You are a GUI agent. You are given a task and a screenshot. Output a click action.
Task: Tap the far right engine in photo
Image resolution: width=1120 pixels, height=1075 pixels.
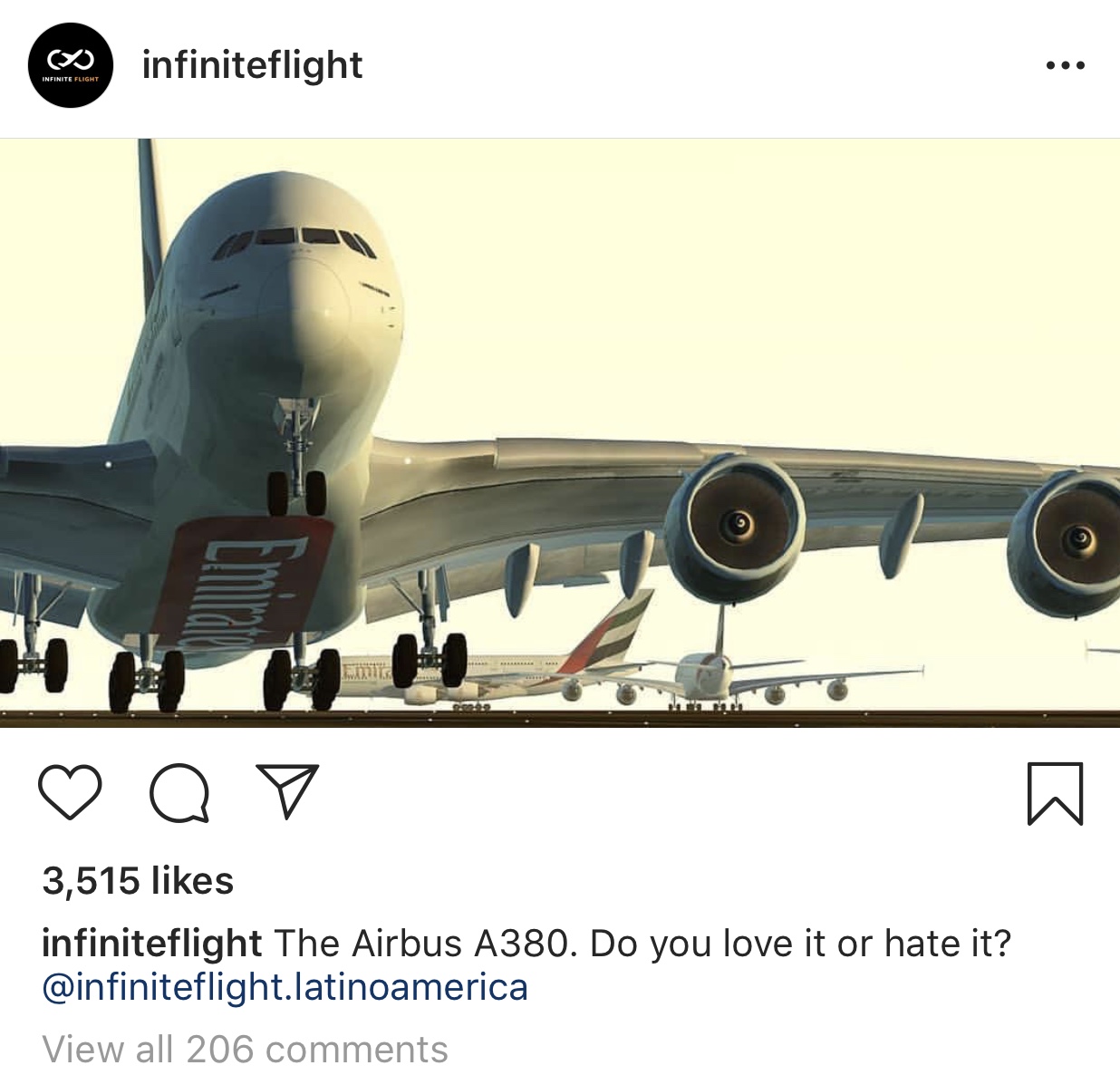coord(1067,543)
